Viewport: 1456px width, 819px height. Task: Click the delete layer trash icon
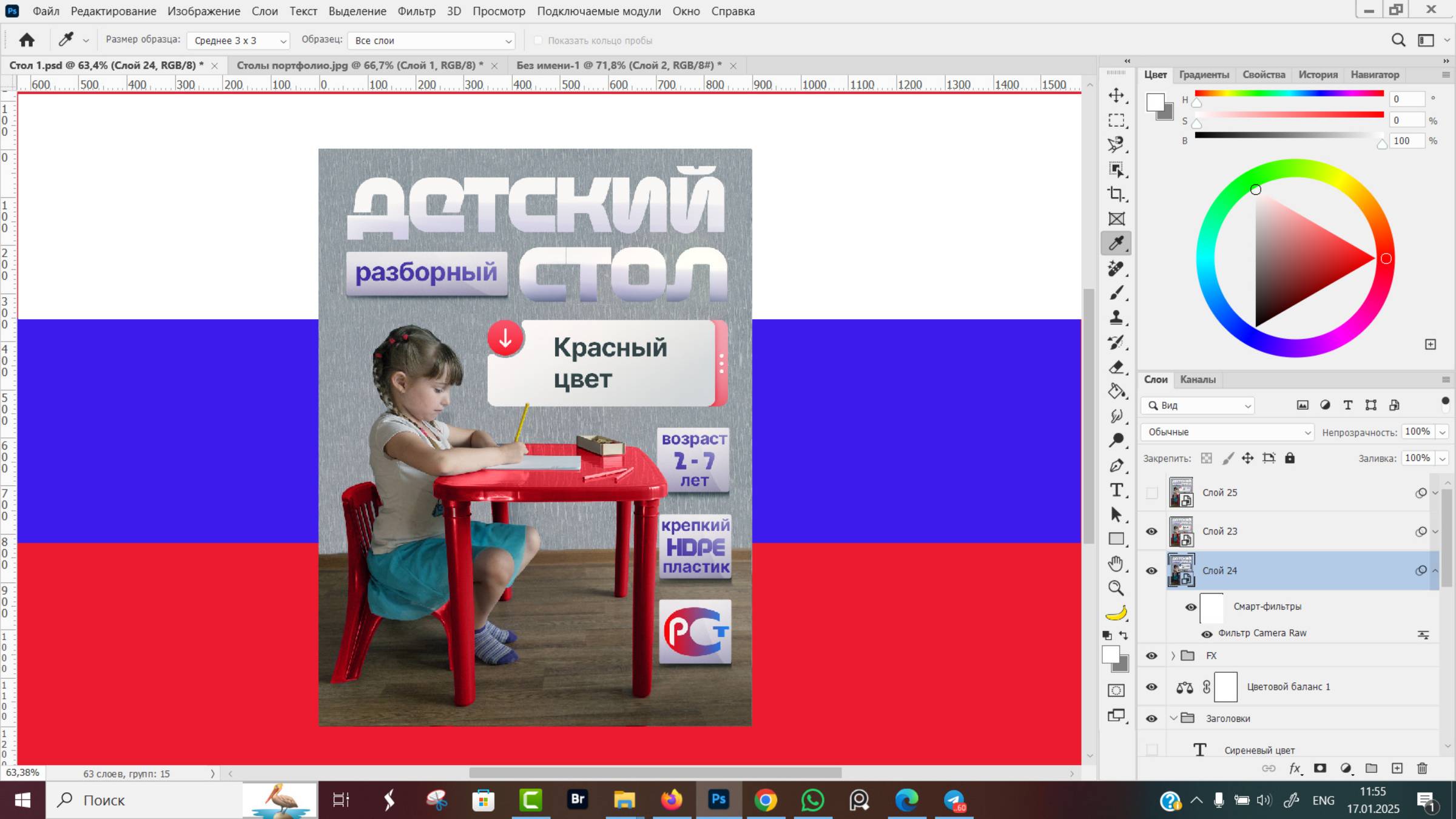[1424, 768]
